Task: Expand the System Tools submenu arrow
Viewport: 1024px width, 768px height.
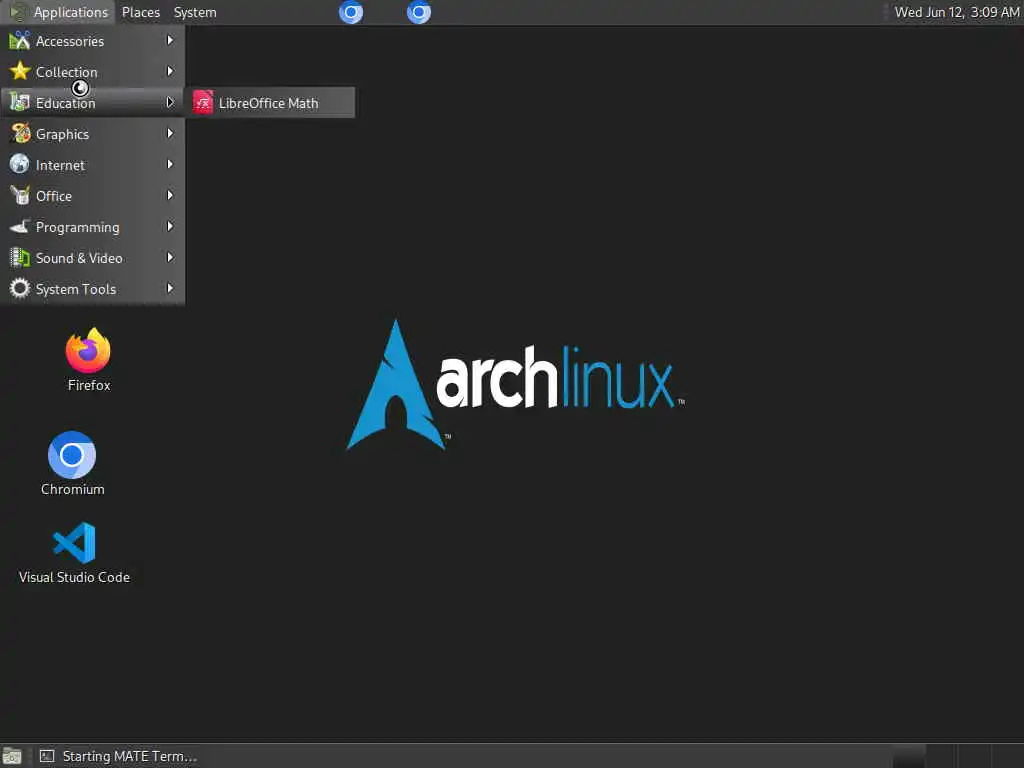Action: tap(170, 288)
